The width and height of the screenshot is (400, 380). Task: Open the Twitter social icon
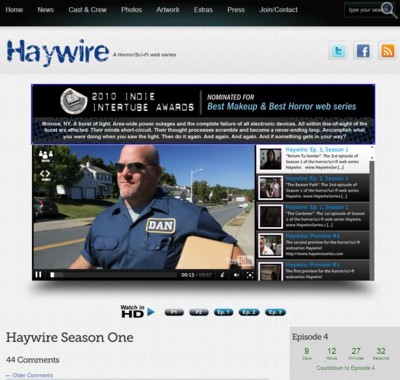(338, 51)
